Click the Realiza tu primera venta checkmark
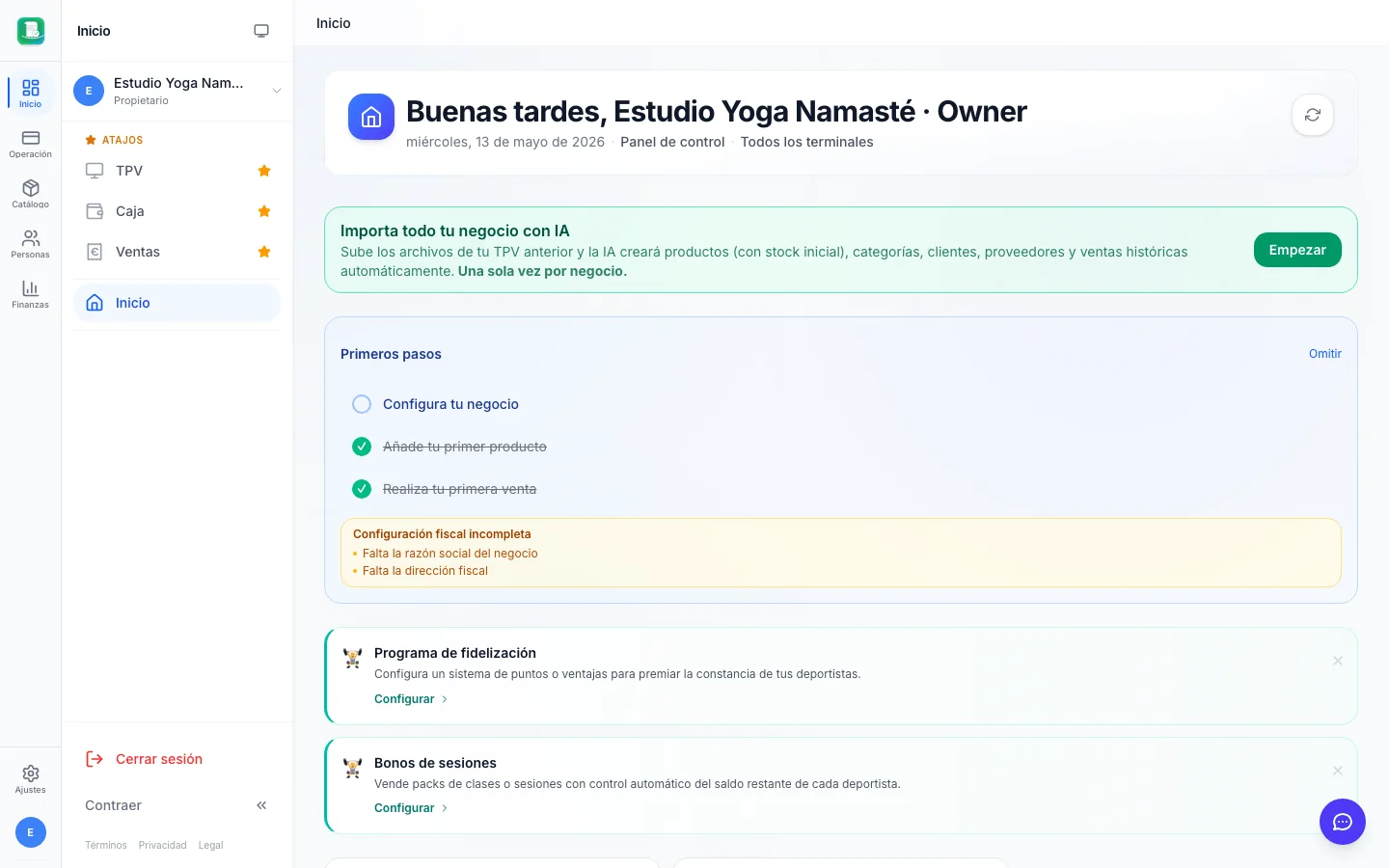 coord(362,489)
